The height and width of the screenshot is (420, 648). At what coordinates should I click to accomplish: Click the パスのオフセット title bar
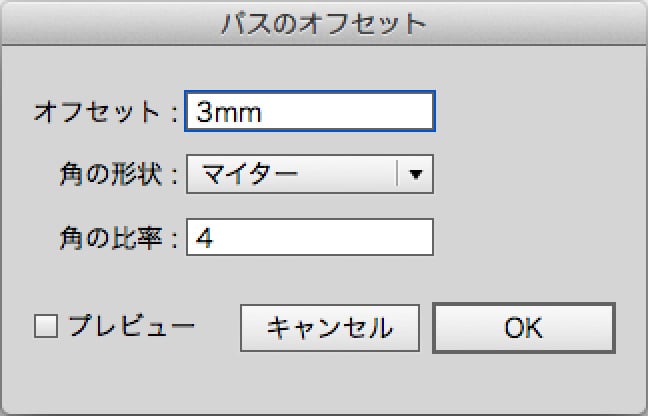pos(323,22)
